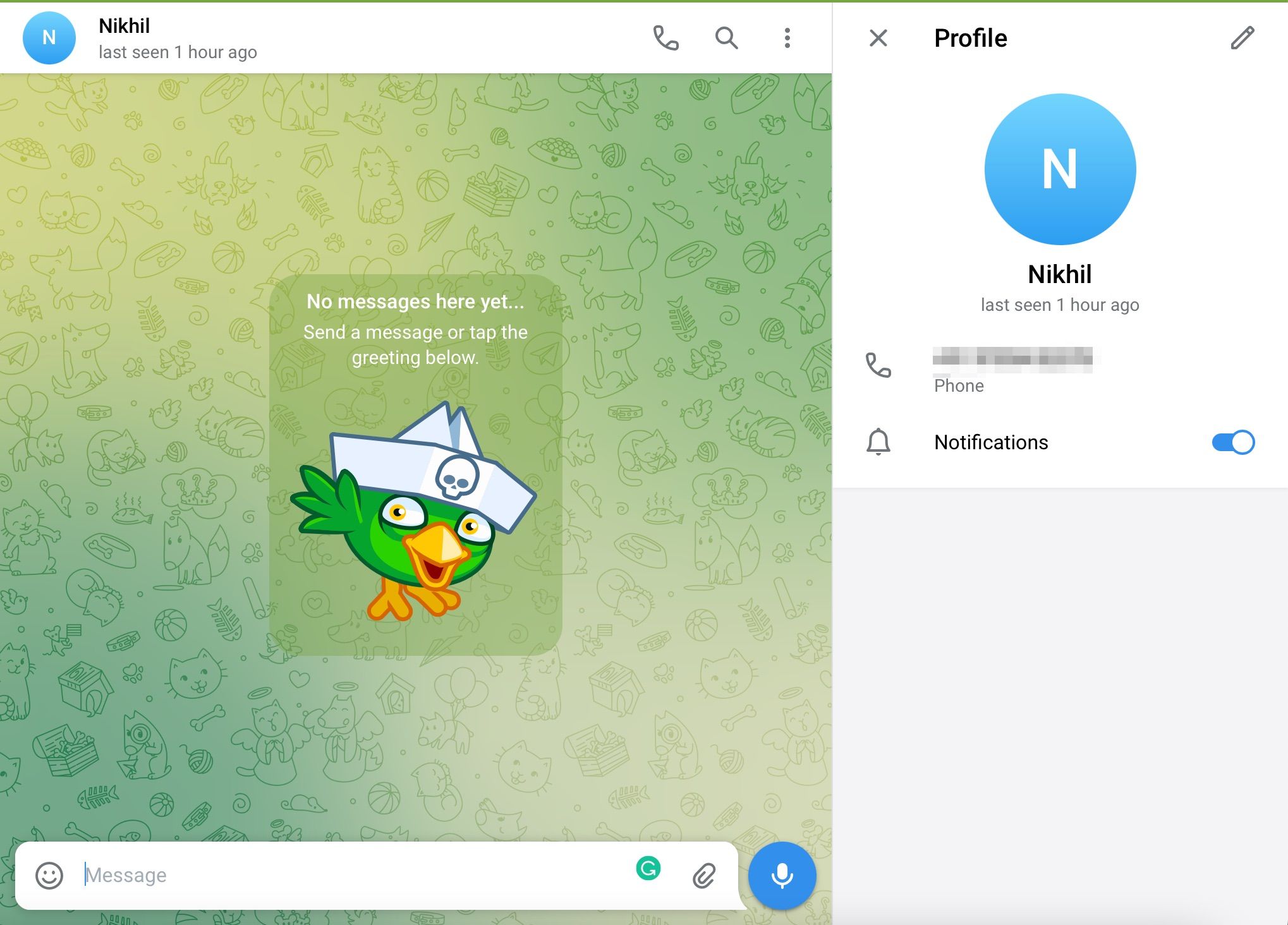Open the more options menu
This screenshot has width=1288, height=925.
coord(788,38)
